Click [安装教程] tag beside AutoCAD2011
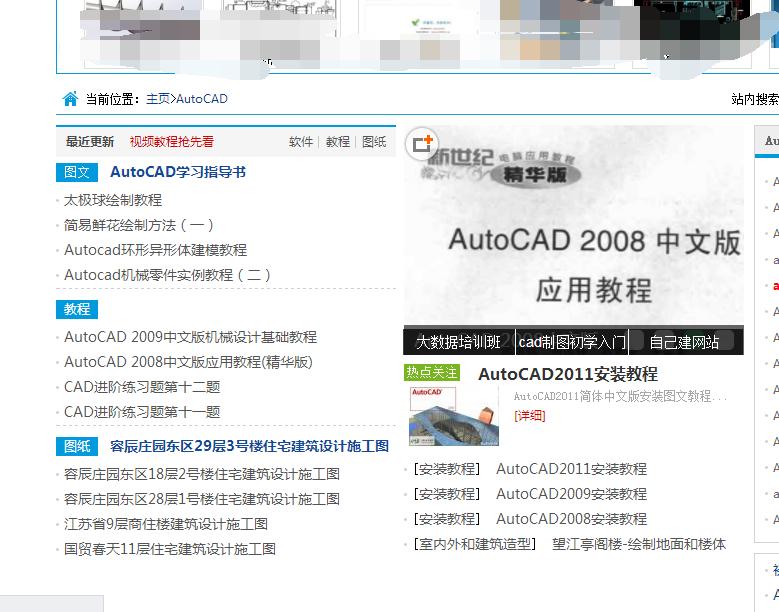Viewport: 779px width, 612px height. point(447,469)
